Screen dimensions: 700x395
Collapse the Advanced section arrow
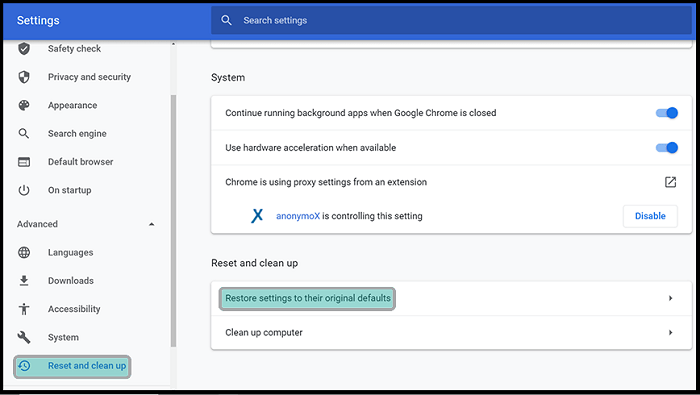pos(152,224)
